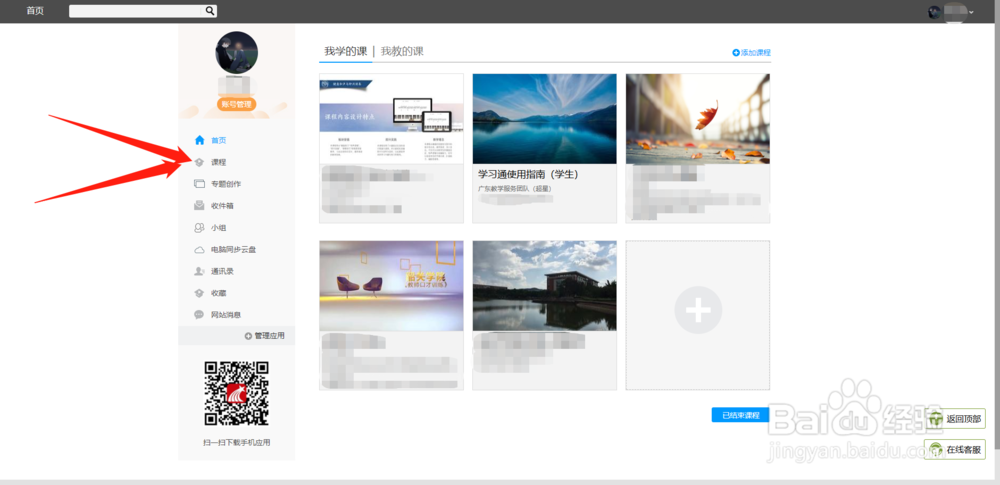Viewport: 1000px width, 485px height.
Task: Open 电脑同步云盘 label in sidebar
Action: [x=233, y=250]
